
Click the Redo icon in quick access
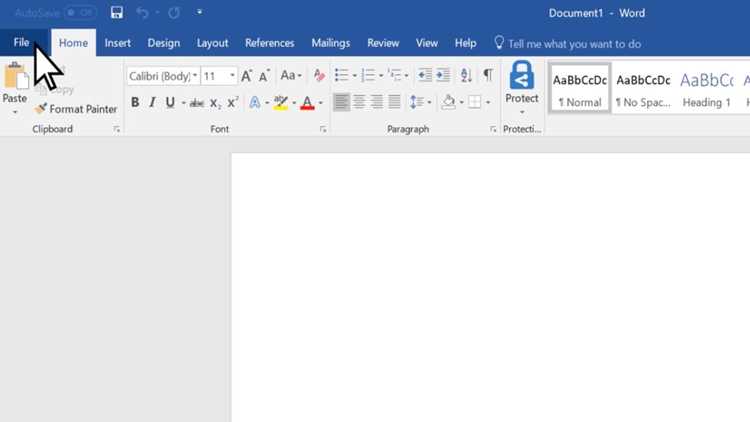174,12
